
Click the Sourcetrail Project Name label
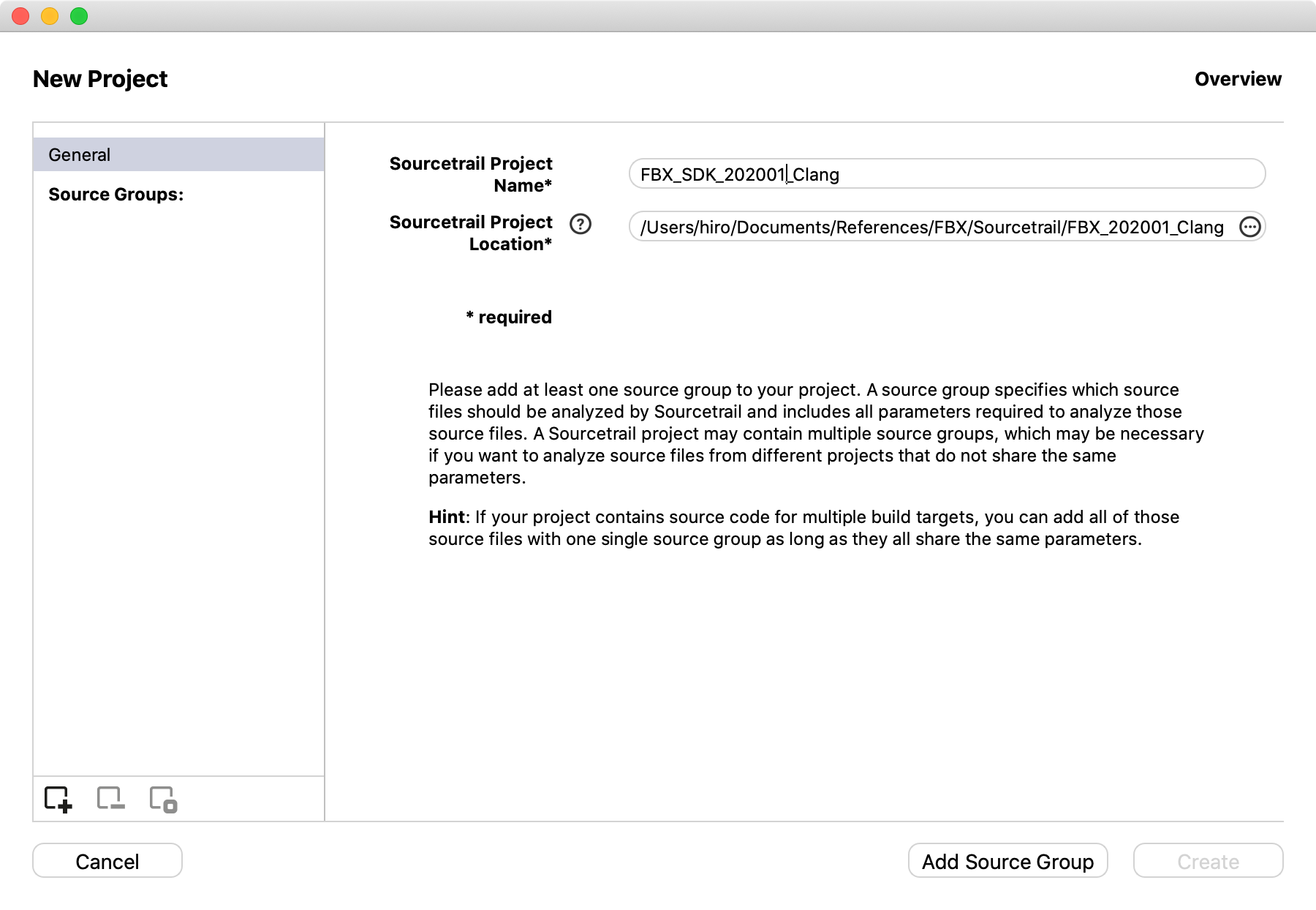click(471, 174)
